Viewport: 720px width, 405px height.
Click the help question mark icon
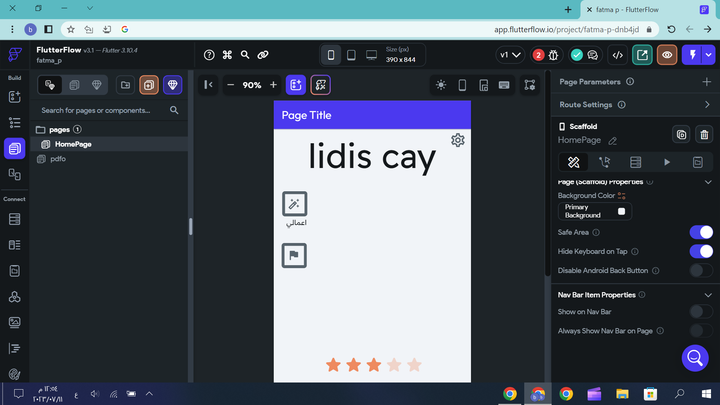point(209,55)
